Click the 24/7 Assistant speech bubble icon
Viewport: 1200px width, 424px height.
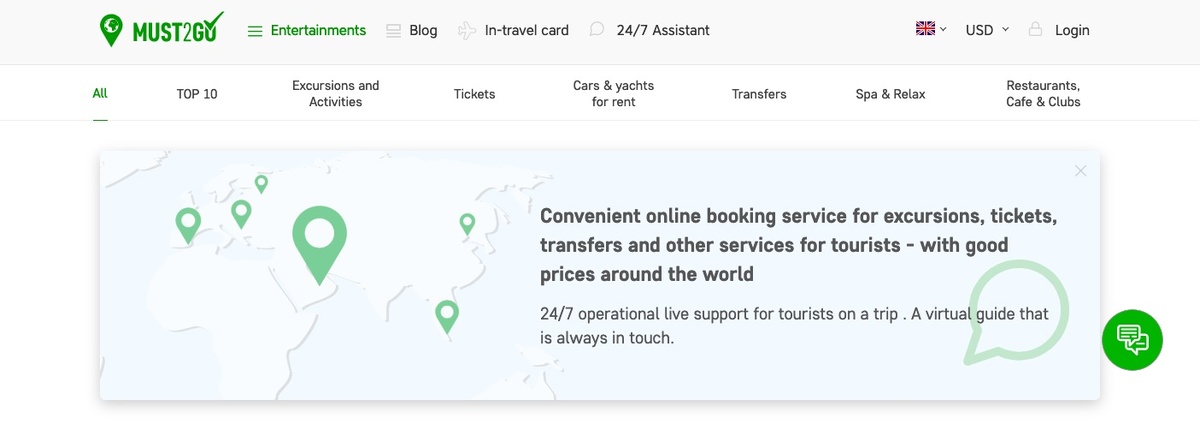click(x=597, y=30)
